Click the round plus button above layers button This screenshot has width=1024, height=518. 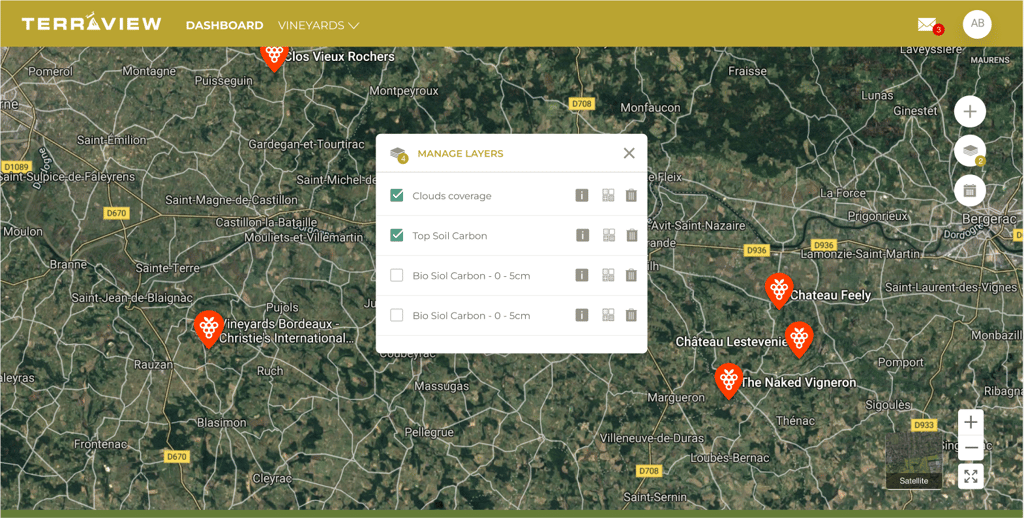tap(970, 112)
